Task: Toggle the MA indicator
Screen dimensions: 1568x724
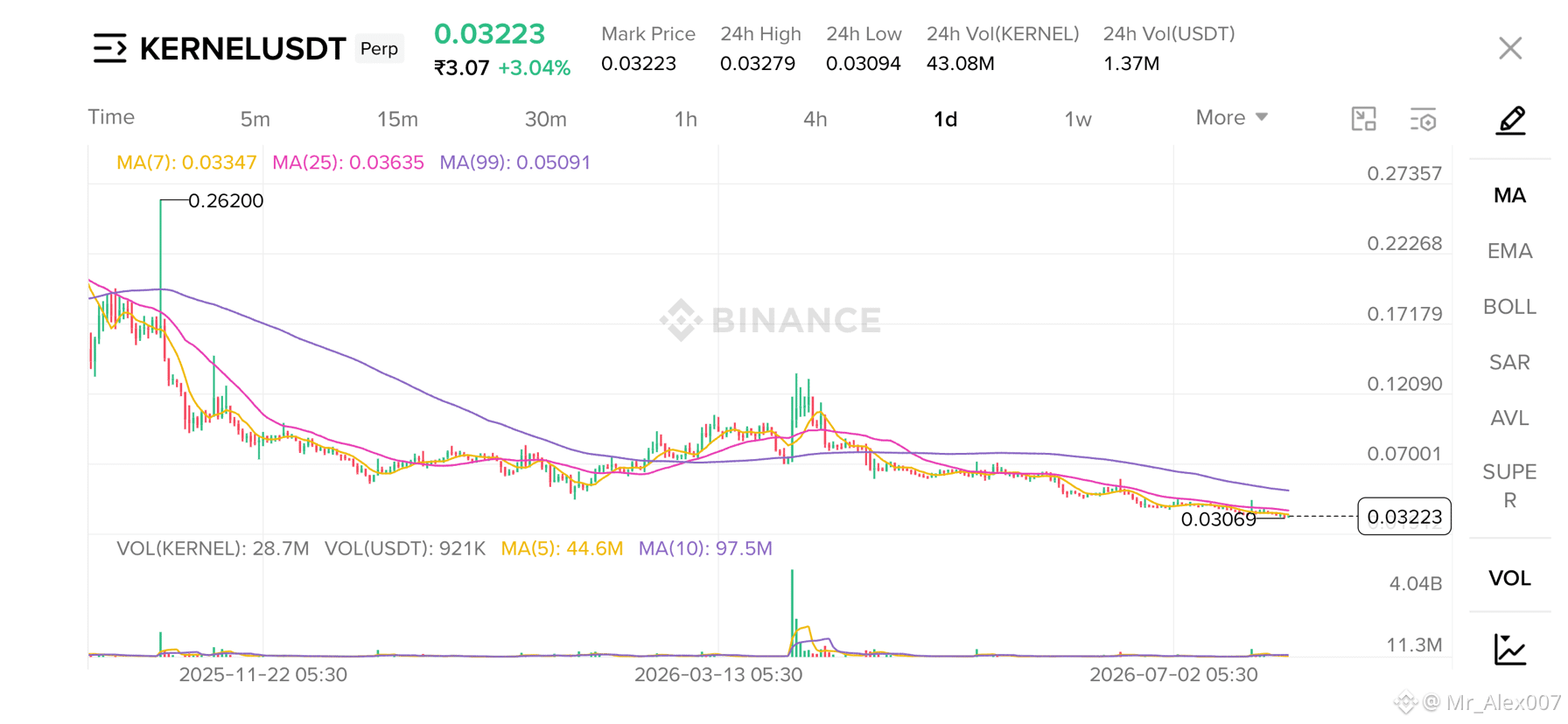Action: 1510,195
